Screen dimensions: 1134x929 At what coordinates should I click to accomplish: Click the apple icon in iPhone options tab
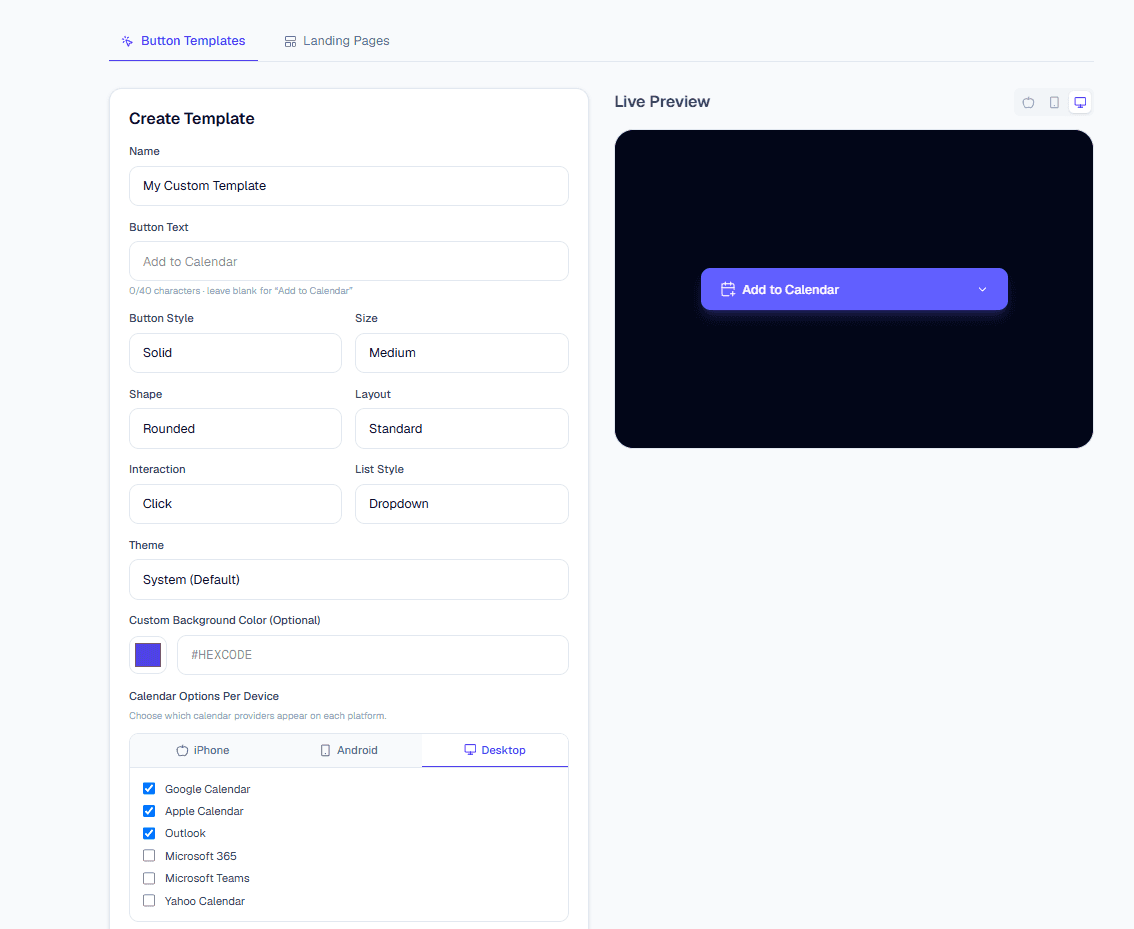click(x=182, y=750)
